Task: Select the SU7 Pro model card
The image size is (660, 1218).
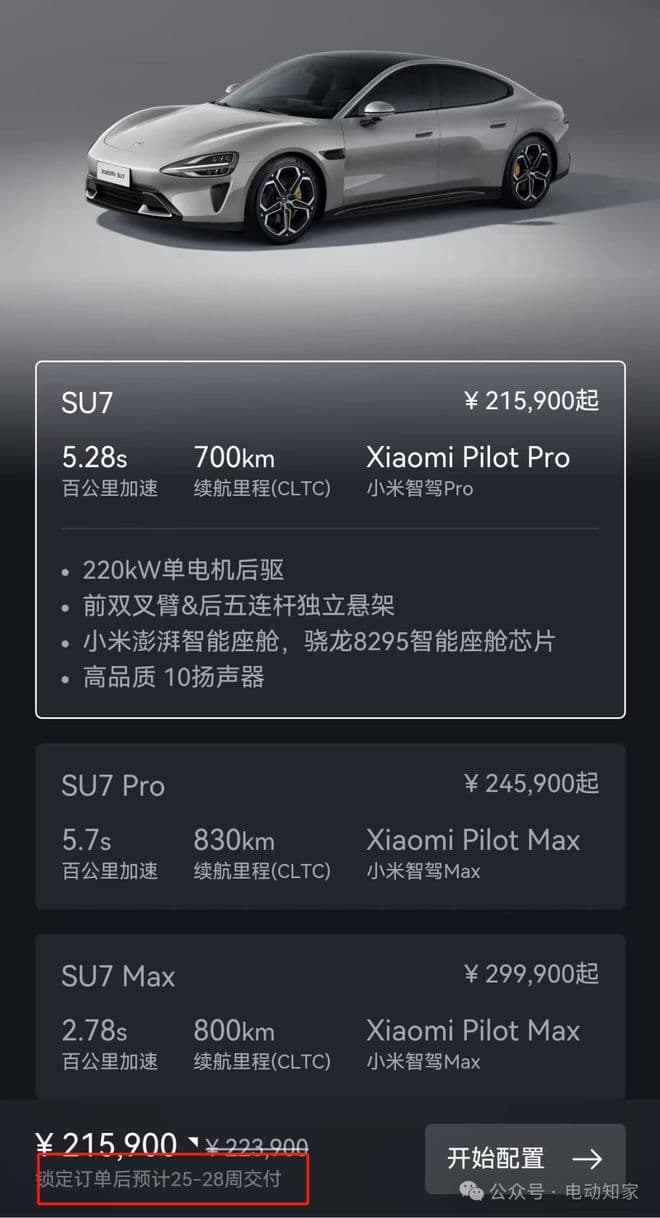Action: pyautogui.click(x=330, y=825)
